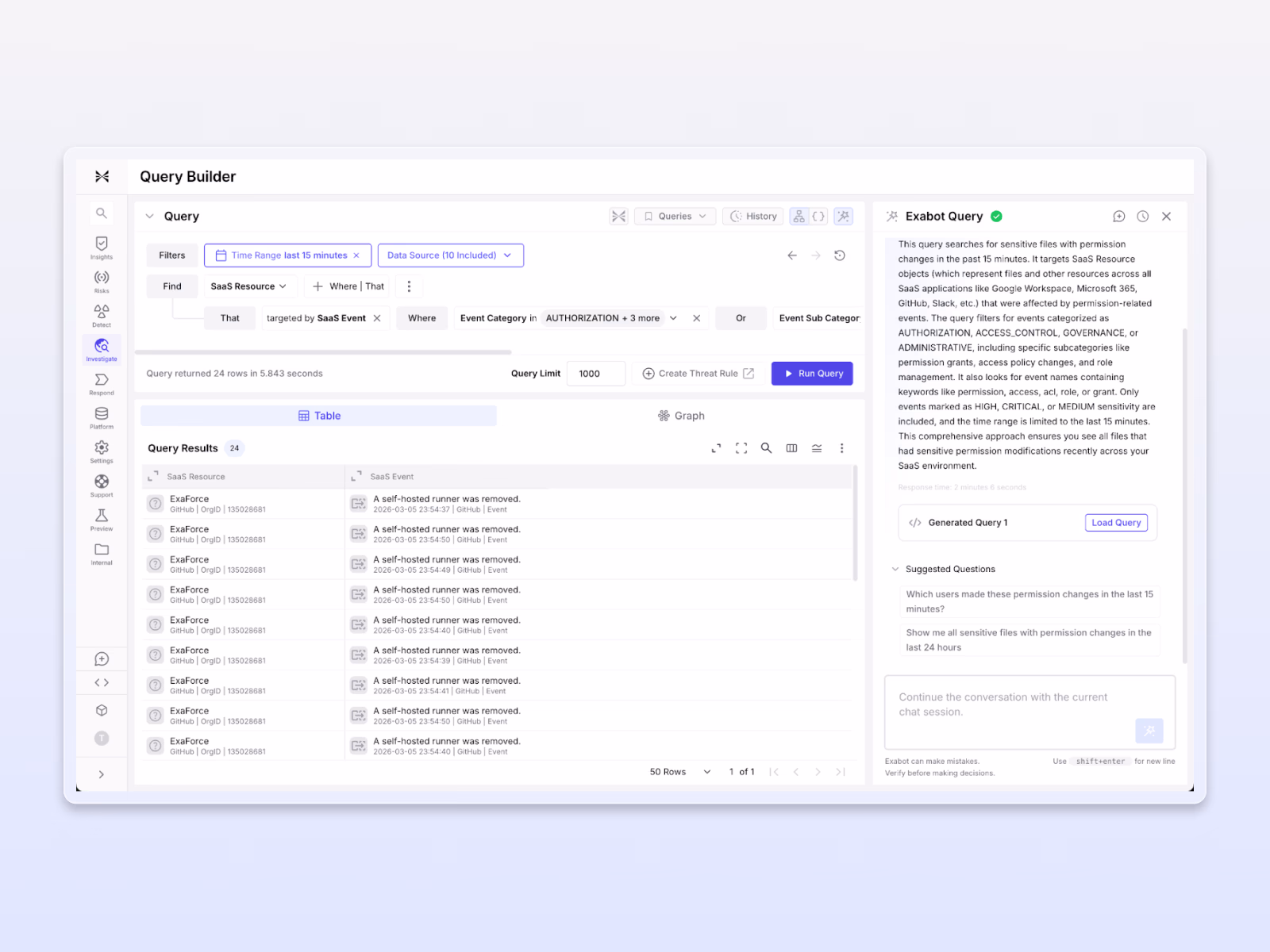Click the restore query history icon
This screenshot has height=952, width=1270.
(x=841, y=255)
